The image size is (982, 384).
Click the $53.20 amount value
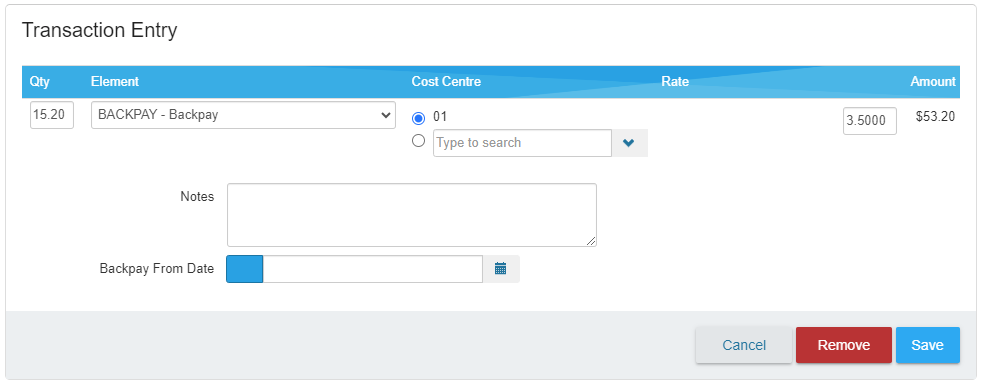coord(935,117)
